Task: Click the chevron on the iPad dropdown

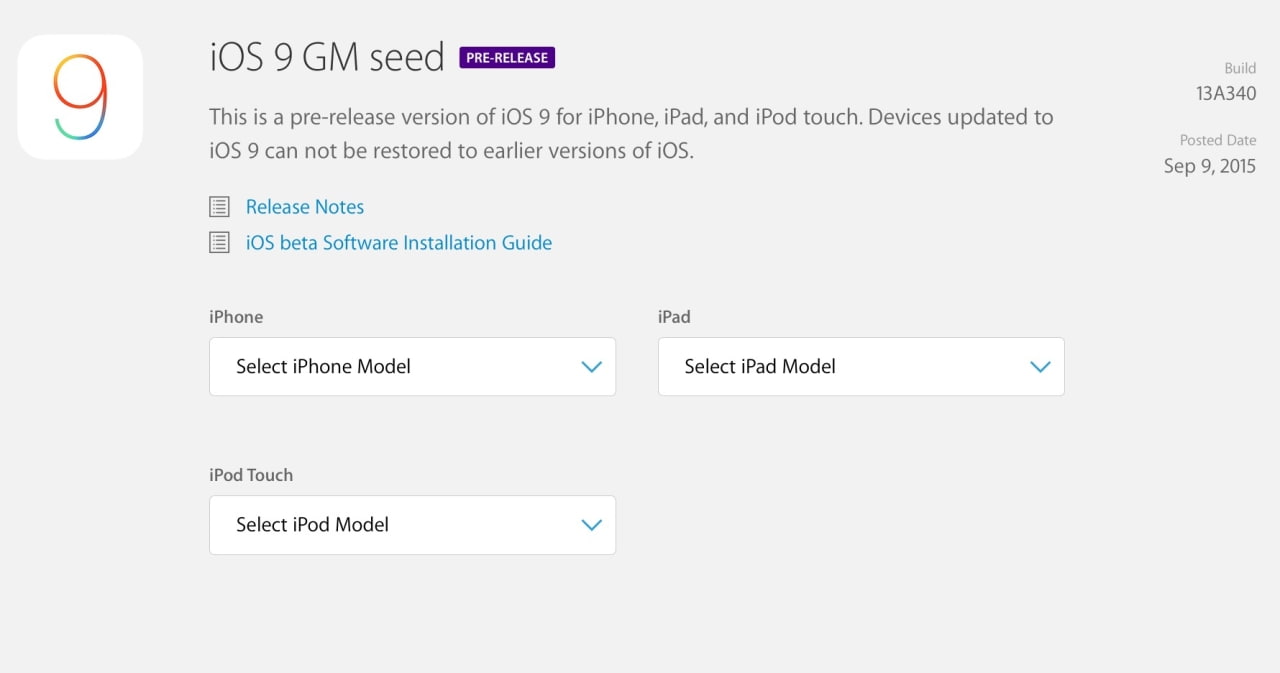Action: tap(1040, 366)
